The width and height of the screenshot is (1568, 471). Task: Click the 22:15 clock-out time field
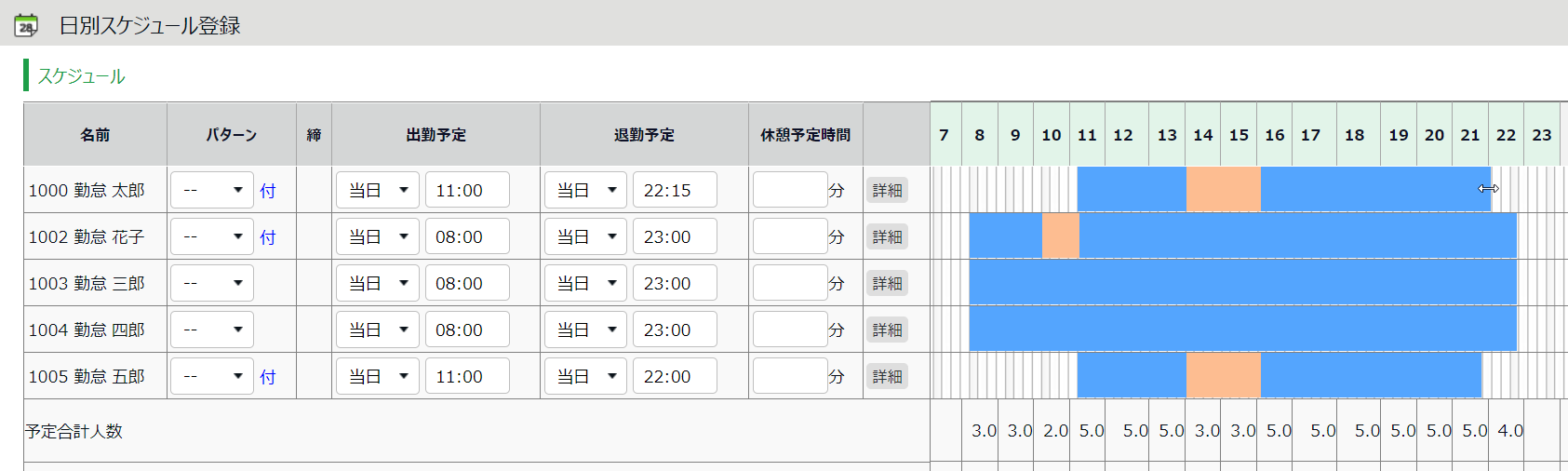pos(675,190)
